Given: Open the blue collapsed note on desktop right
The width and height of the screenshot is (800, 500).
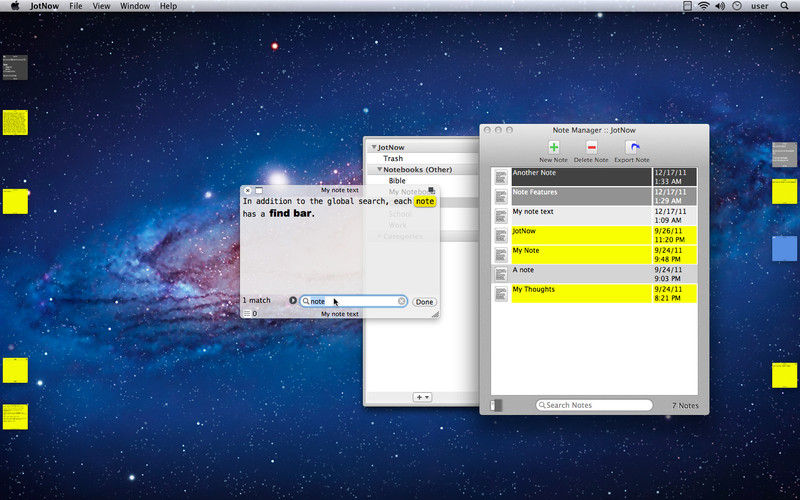Looking at the screenshot, I should (x=784, y=248).
